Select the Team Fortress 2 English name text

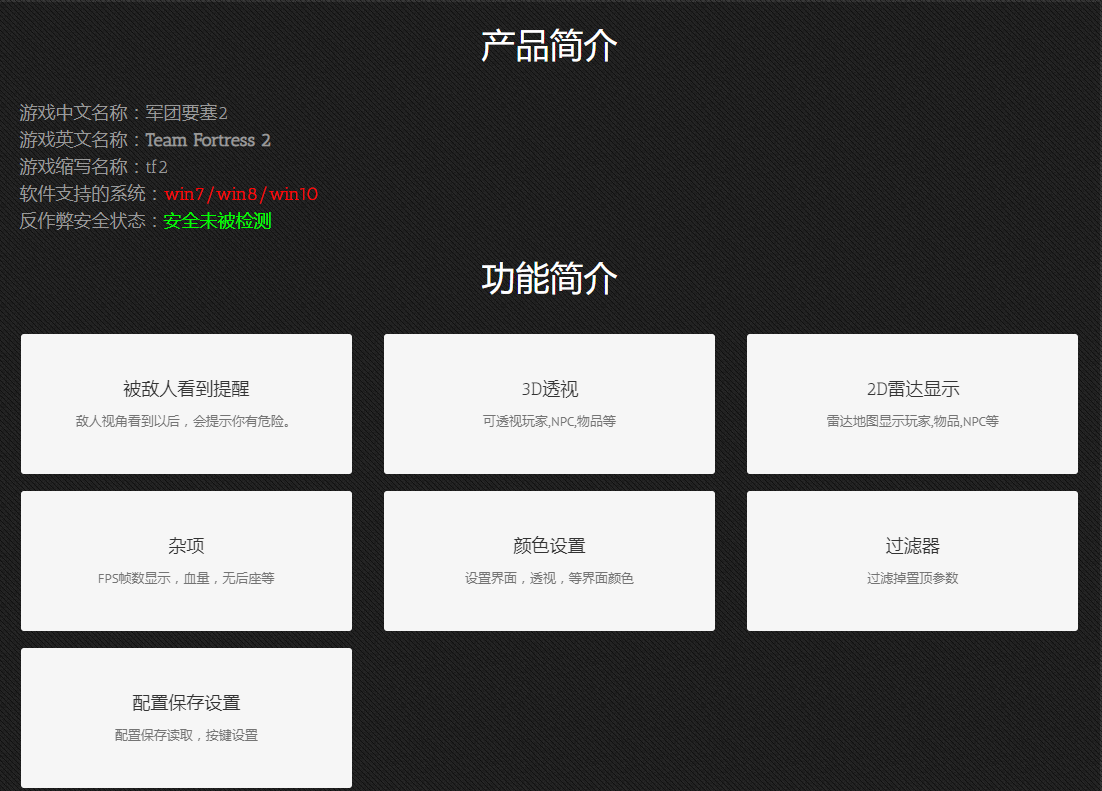208,140
